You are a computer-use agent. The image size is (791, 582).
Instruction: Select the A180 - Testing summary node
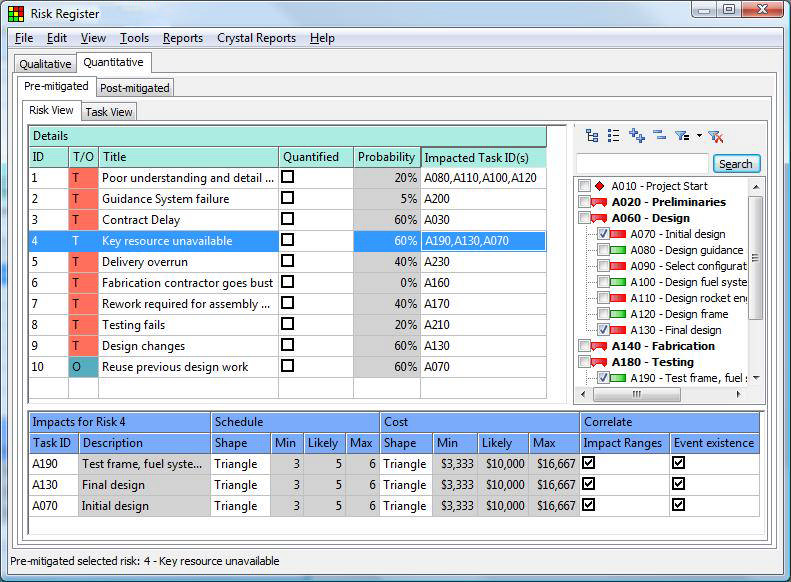652,362
